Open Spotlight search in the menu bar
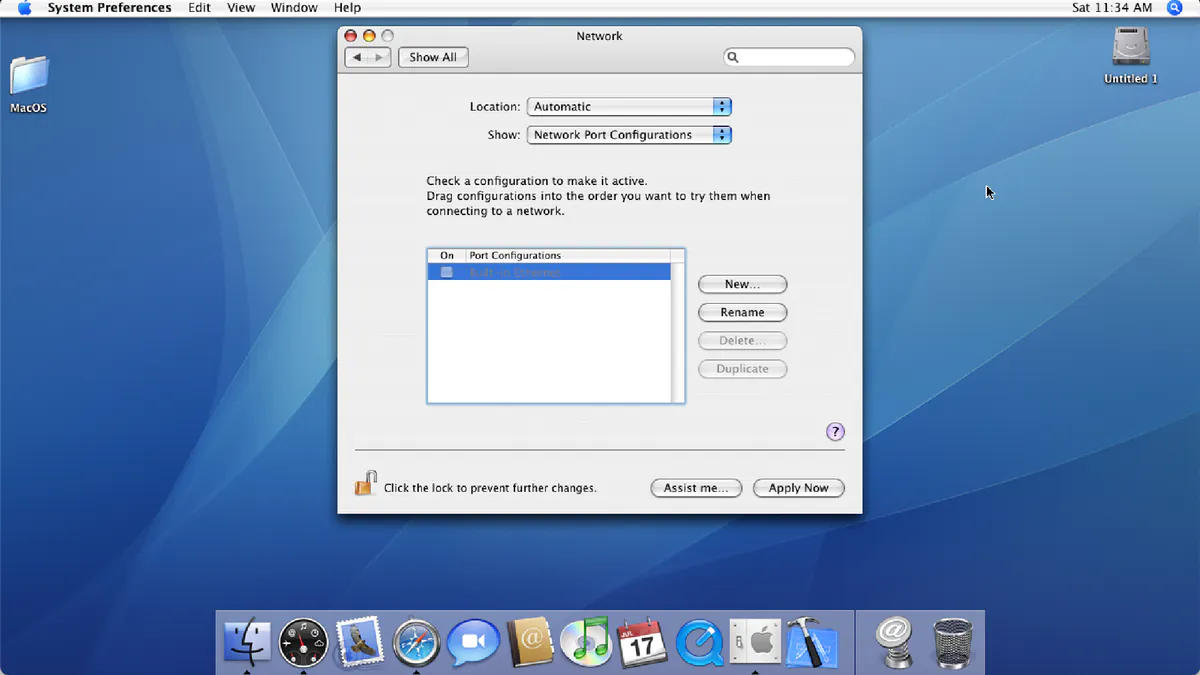 1174,8
